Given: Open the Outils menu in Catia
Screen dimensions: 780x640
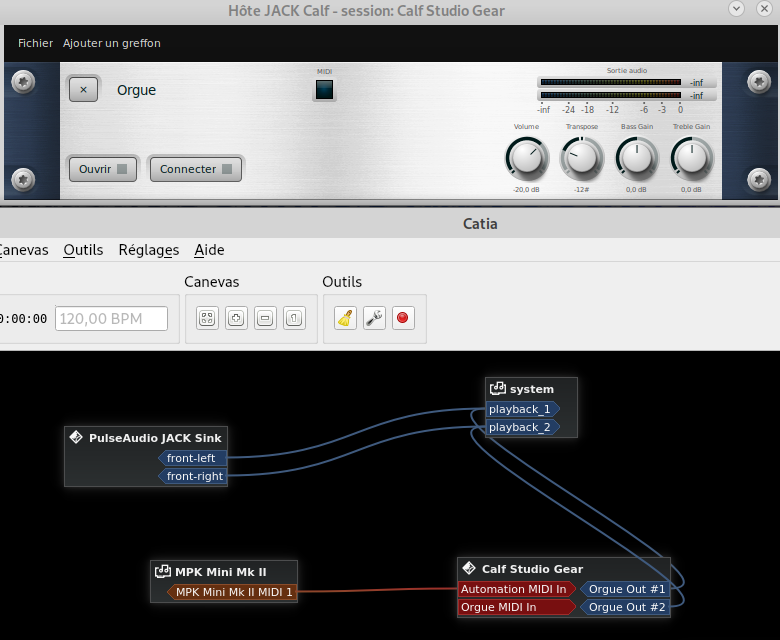Looking at the screenshot, I should coord(83,250).
